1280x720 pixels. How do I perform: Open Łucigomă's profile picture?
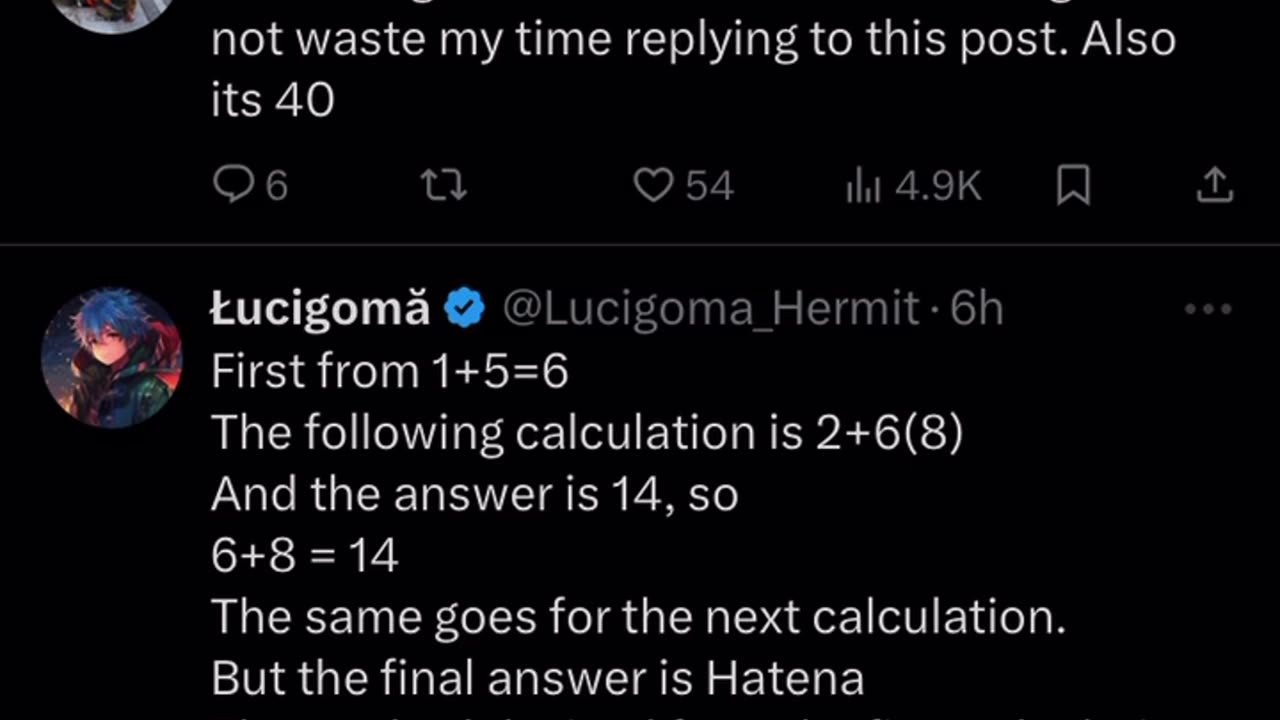[x=111, y=358]
